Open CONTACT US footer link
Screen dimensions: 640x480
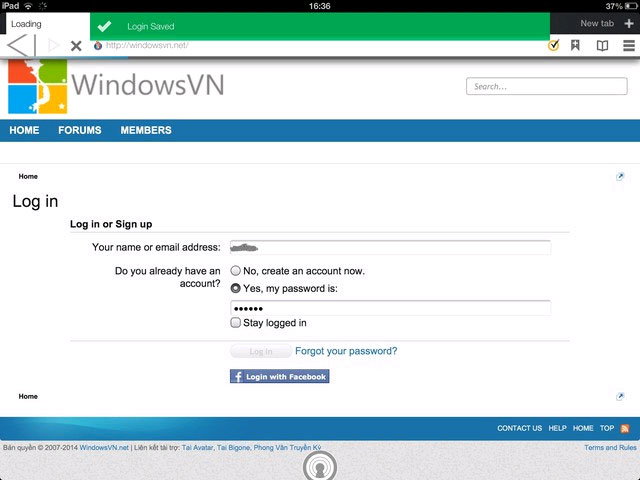coord(520,428)
